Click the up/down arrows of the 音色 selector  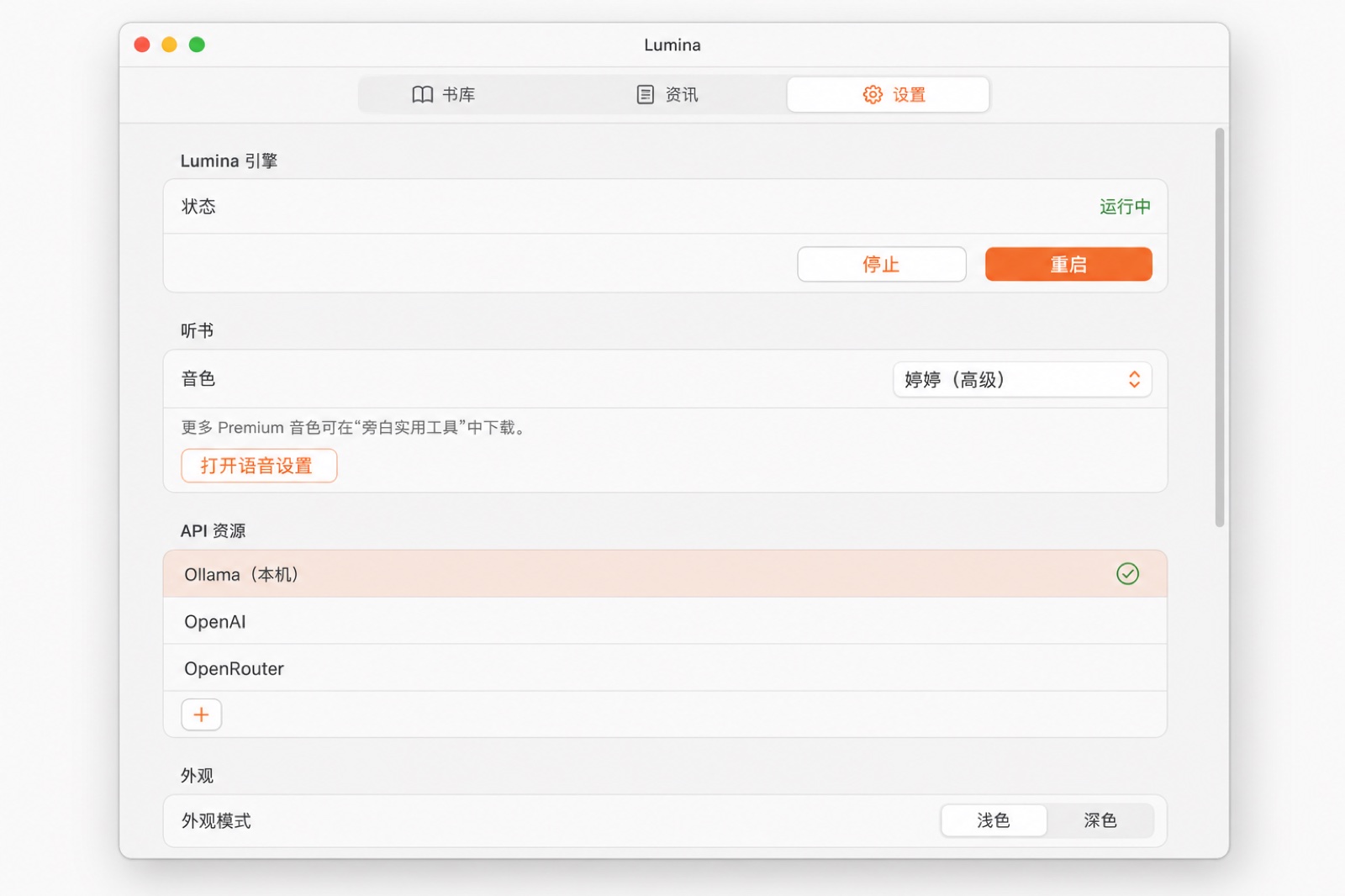1134,379
